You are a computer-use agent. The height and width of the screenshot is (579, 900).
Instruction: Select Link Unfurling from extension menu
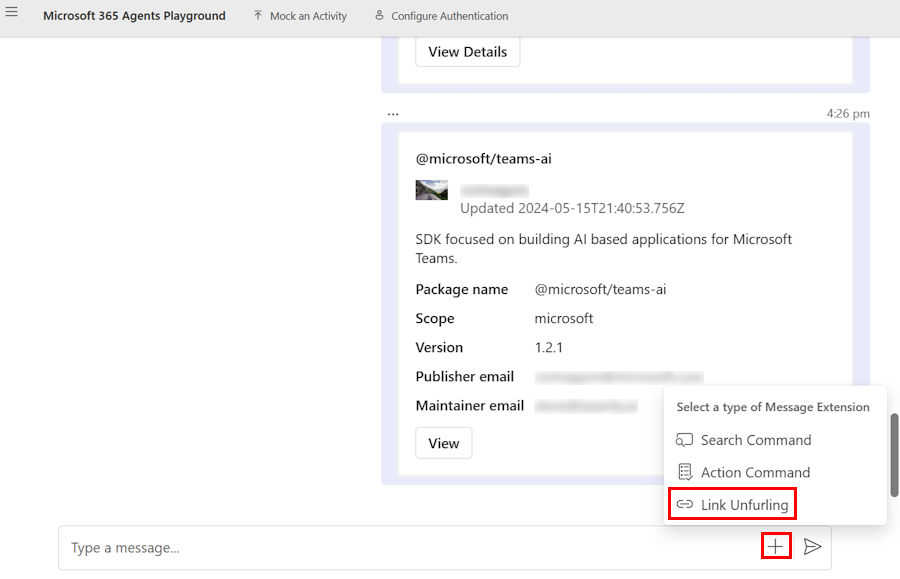tap(732, 504)
